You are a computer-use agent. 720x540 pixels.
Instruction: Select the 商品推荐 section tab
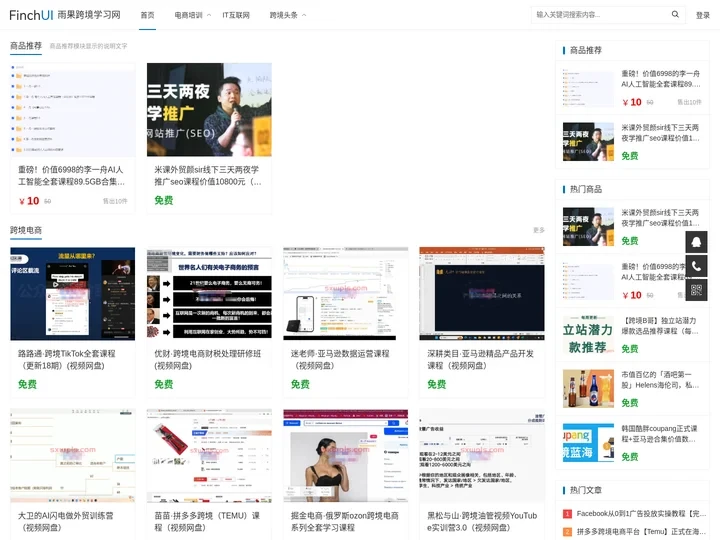(26, 46)
